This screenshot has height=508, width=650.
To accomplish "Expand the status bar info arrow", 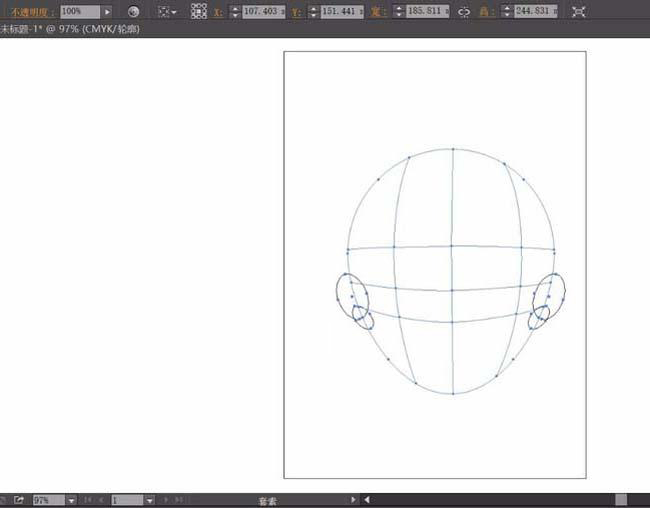I will (353, 499).
